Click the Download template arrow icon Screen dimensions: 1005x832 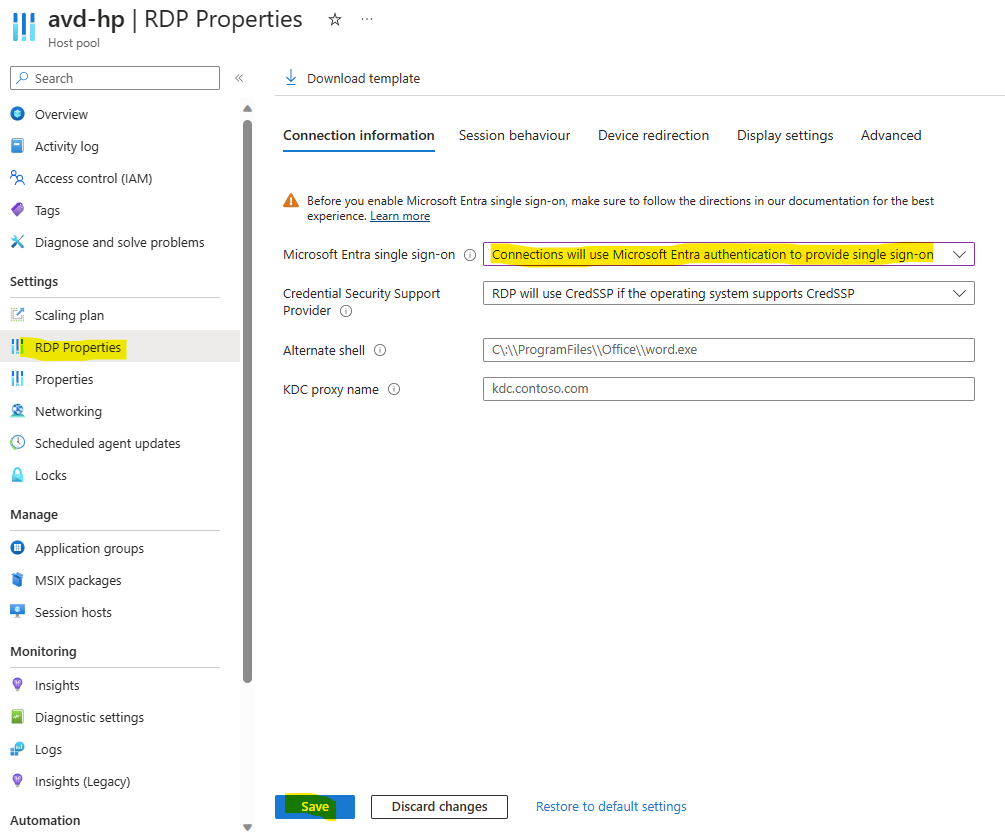(x=291, y=78)
